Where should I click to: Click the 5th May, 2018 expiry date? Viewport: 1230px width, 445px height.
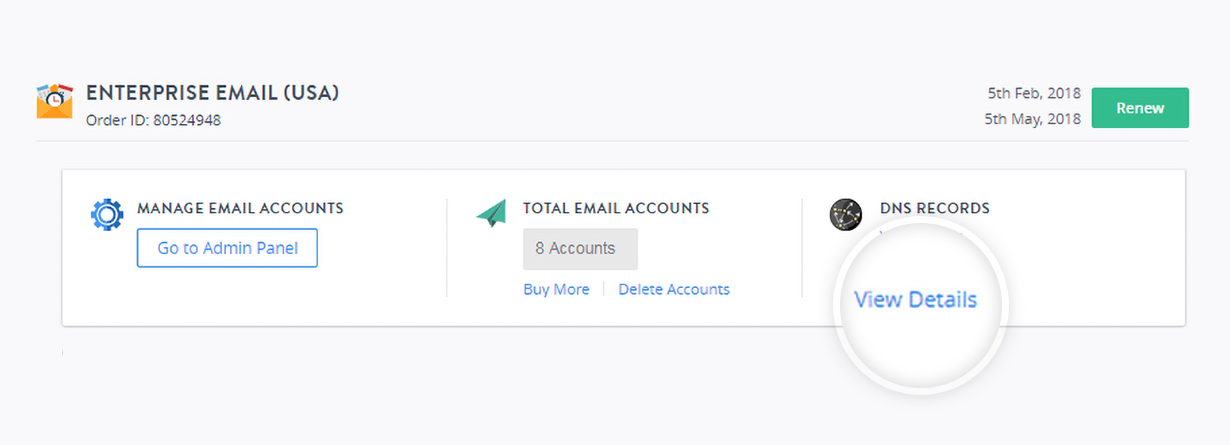pos(1033,118)
